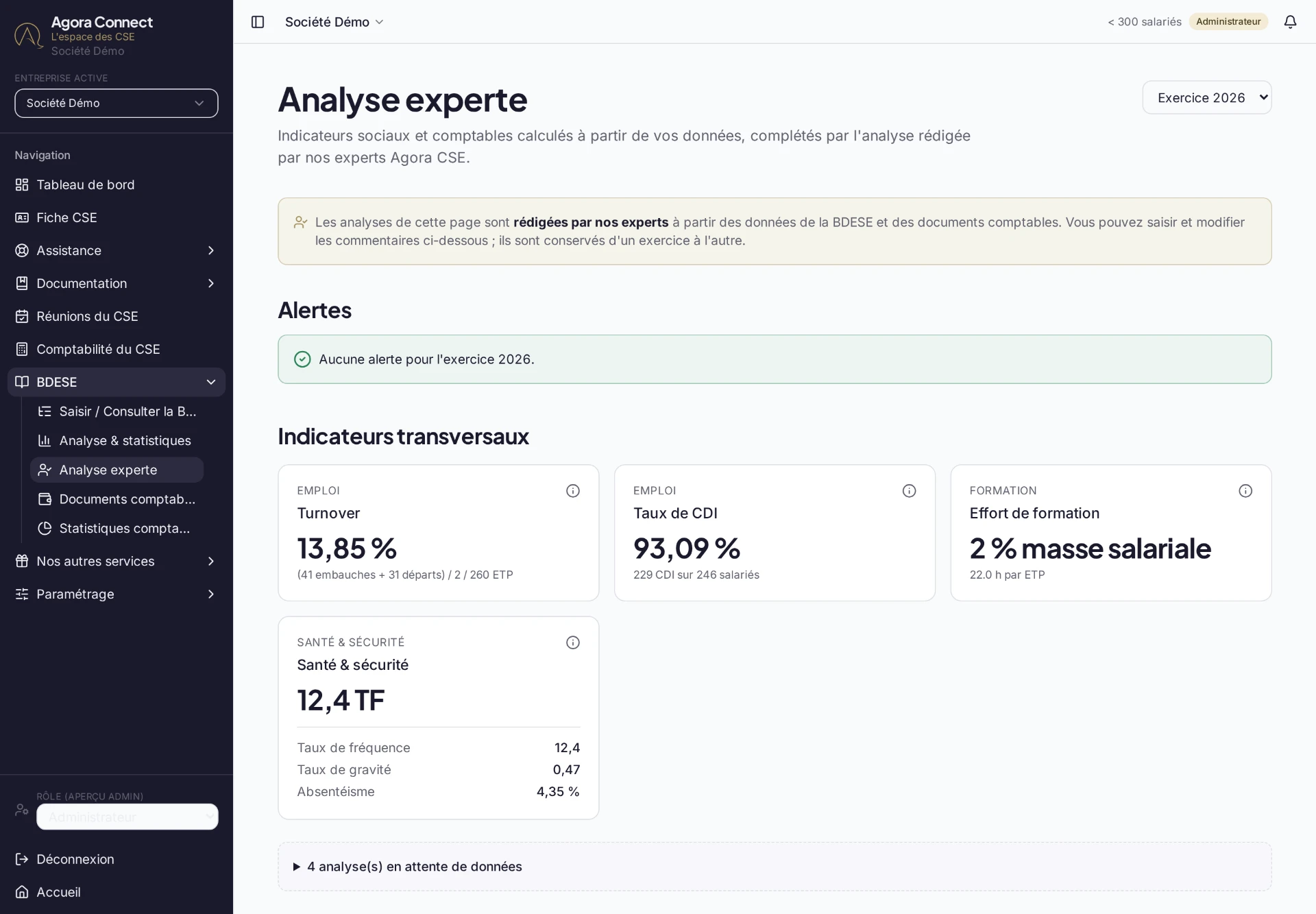Viewport: 1316px width, 914px height.
Task: Open the Société Démo header dropdown
Action: click(x=334, y=22)
